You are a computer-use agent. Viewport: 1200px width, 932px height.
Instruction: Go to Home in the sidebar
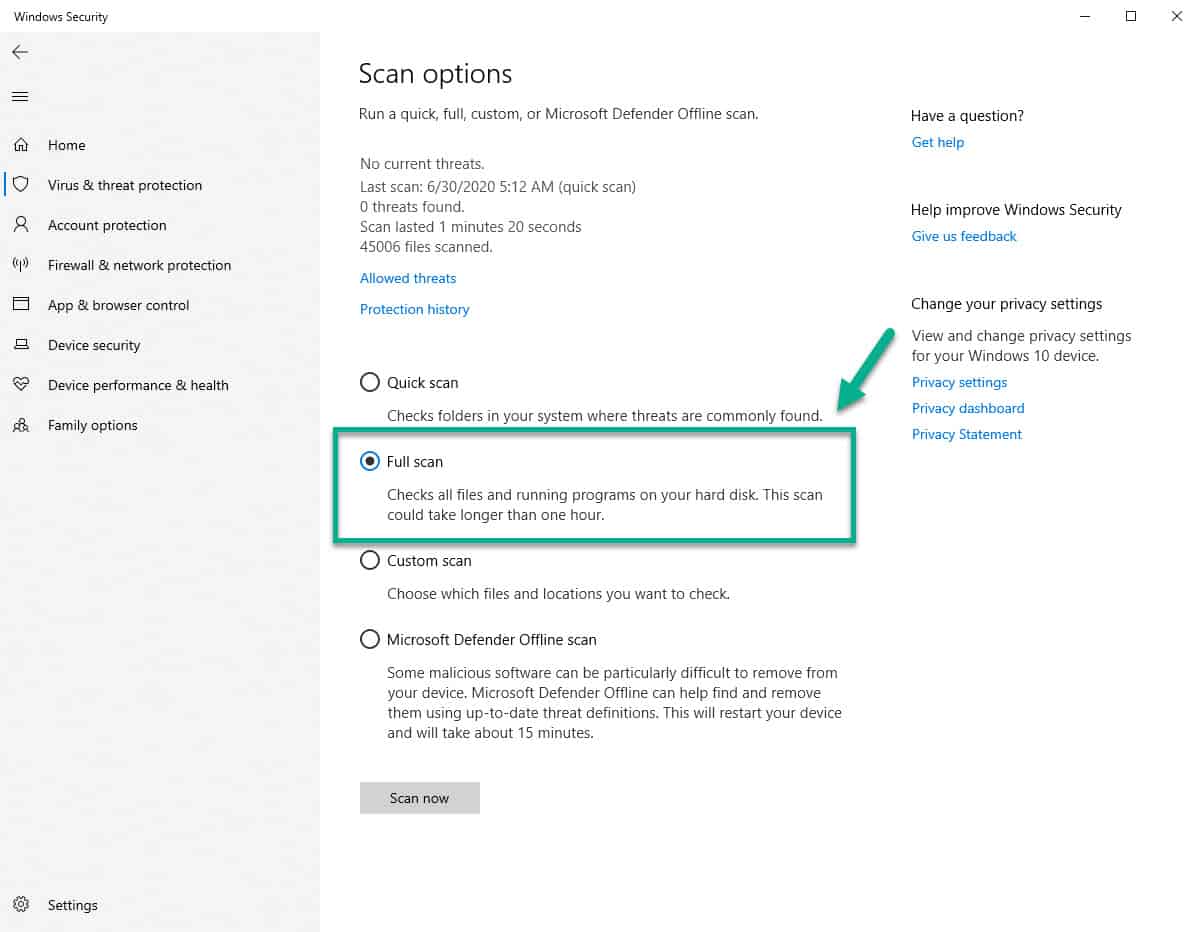67,145
